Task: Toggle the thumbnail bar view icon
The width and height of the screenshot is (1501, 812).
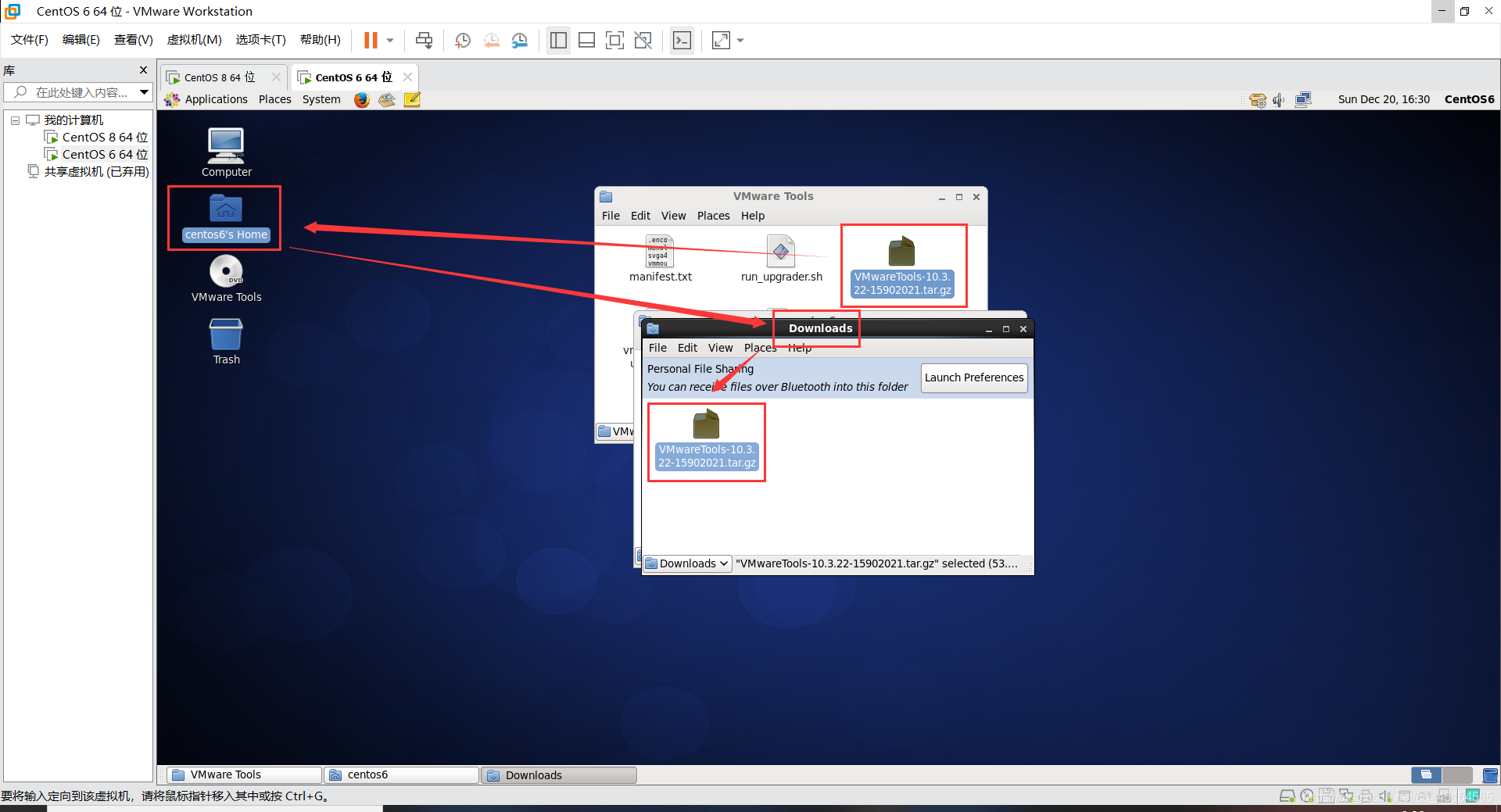Action: tap(587, 41)
